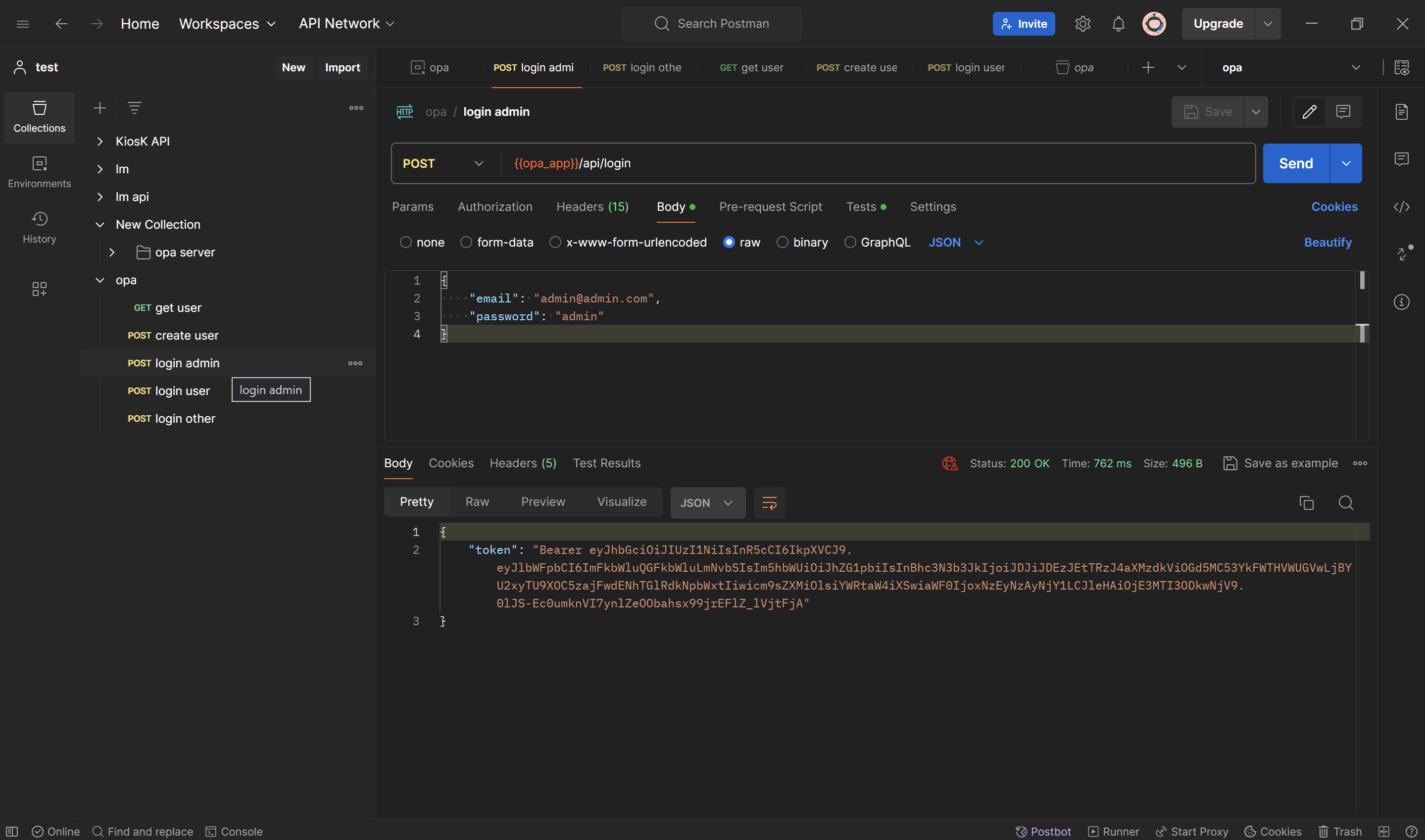The height and width of the screenshot is (840, 1425).
Task: Toggle the wrap lines icon in response toolbar
Action: pos(769,502)
